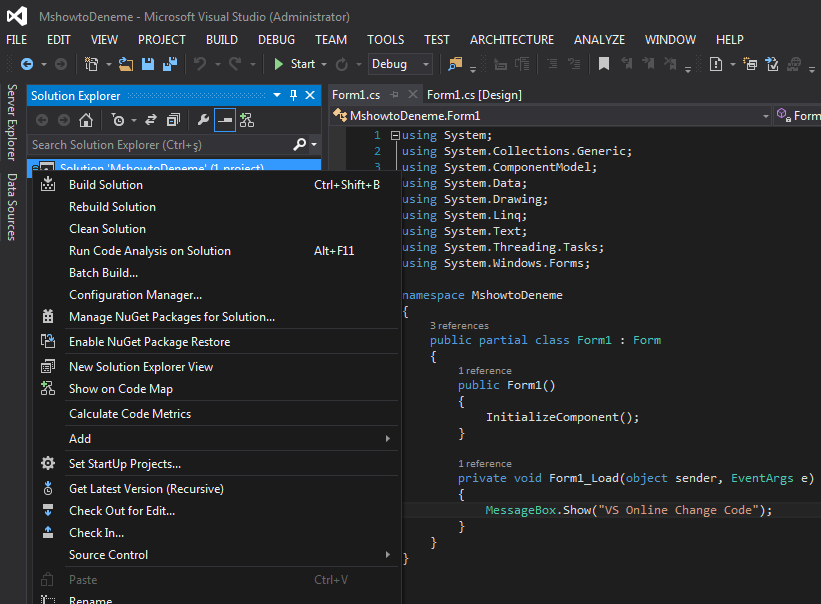
Task: Open the Debug solution configuration dropdown
Action: tap(401, 64)
